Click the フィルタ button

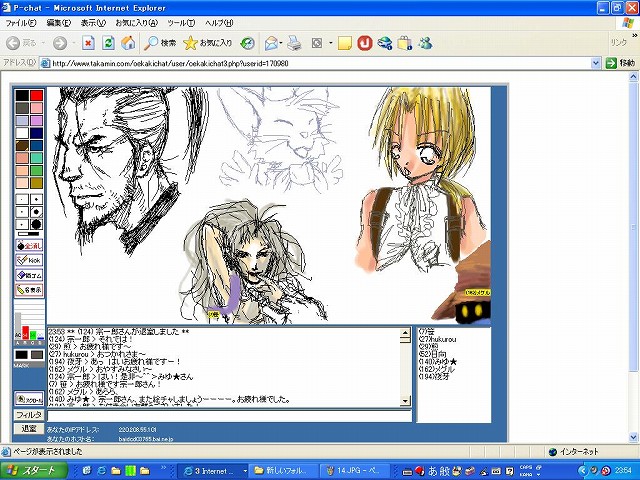[29, 415]
